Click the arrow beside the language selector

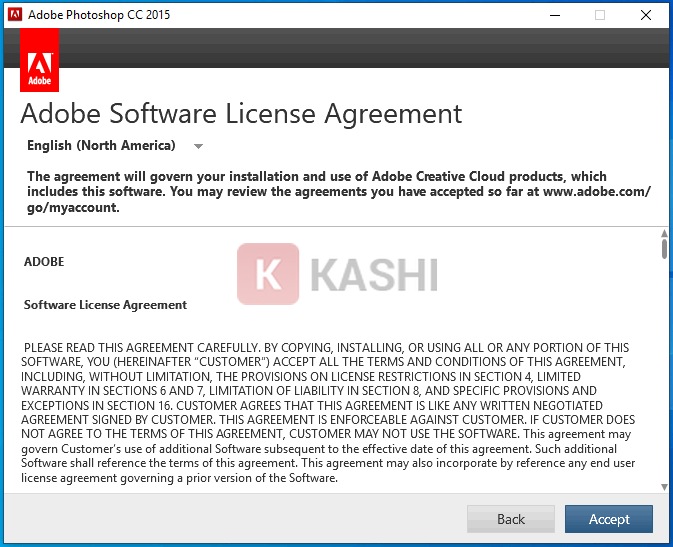(198, 147)
